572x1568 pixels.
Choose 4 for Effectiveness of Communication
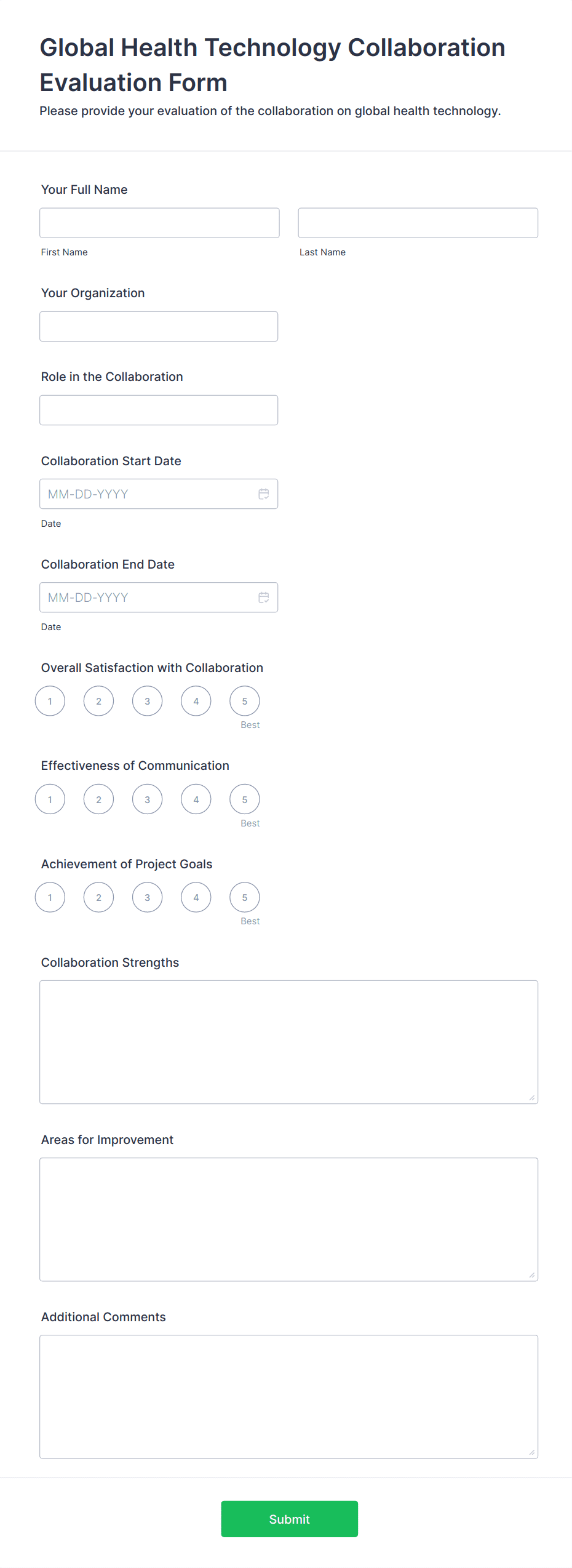(x=196, y=799)
